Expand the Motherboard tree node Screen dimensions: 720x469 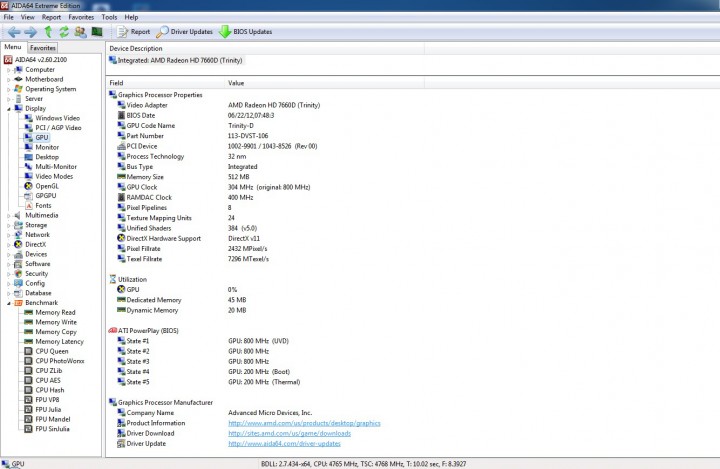(8, 79)
